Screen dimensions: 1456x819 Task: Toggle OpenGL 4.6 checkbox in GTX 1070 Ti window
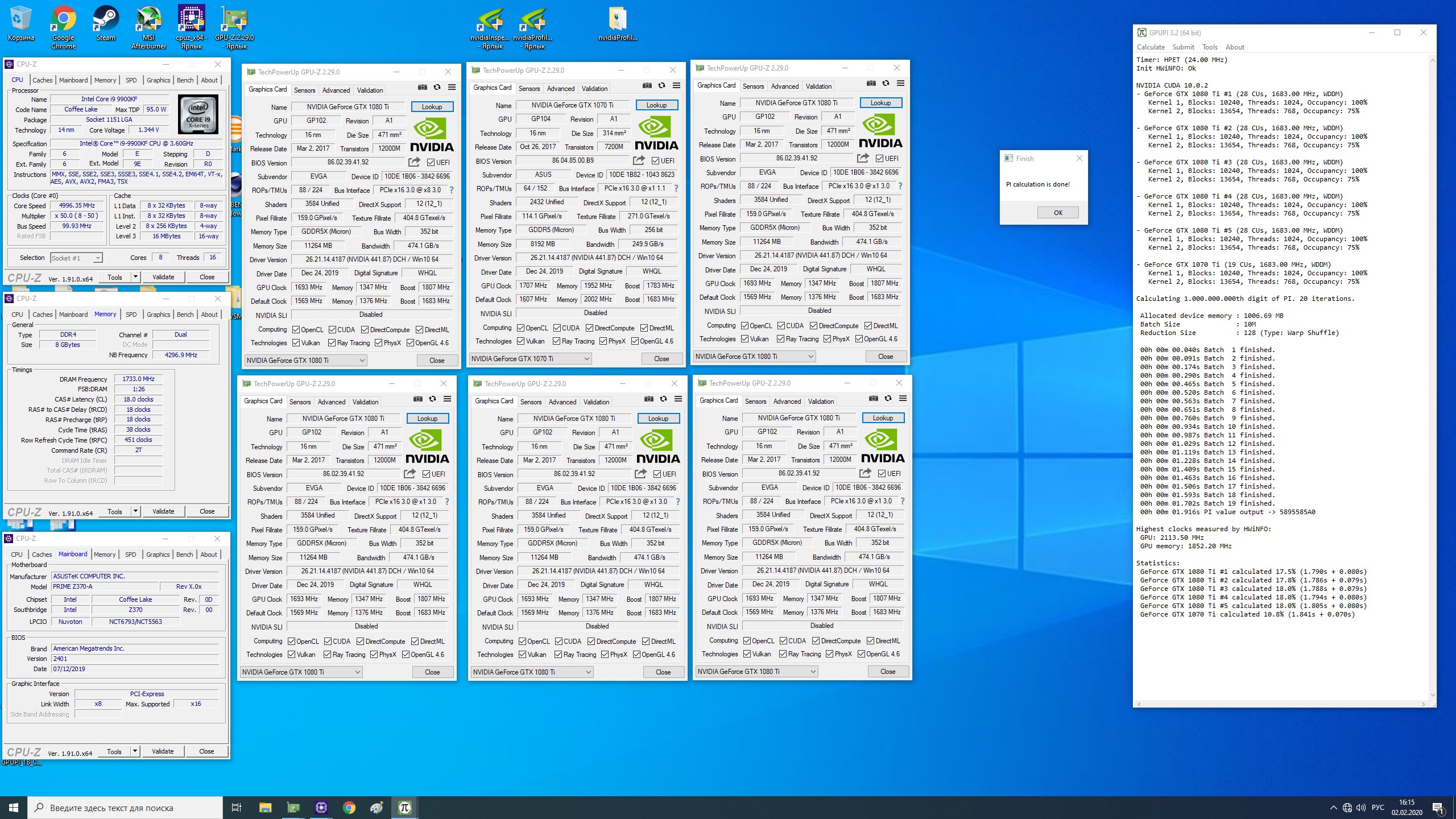click(635, 341)
